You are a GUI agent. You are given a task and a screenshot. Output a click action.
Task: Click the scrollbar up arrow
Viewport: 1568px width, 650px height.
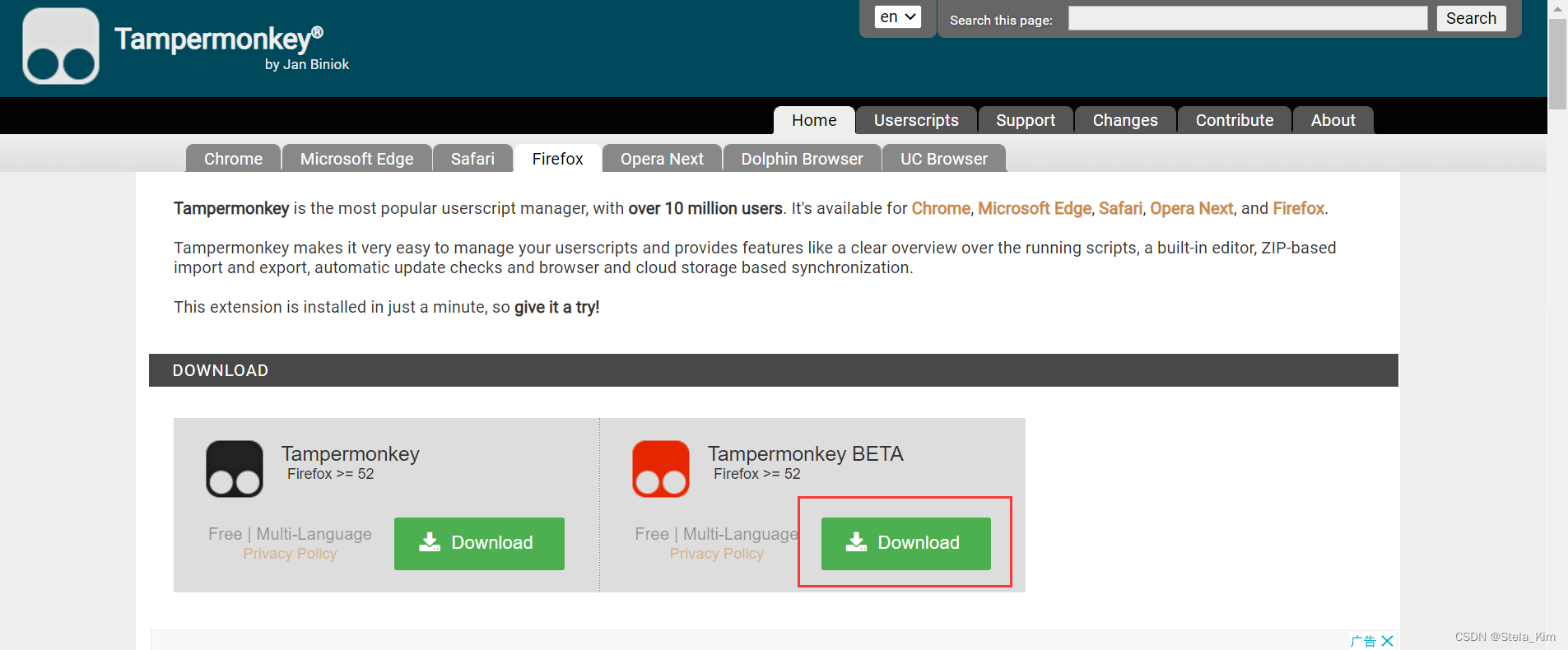[x=1557, y=8]
